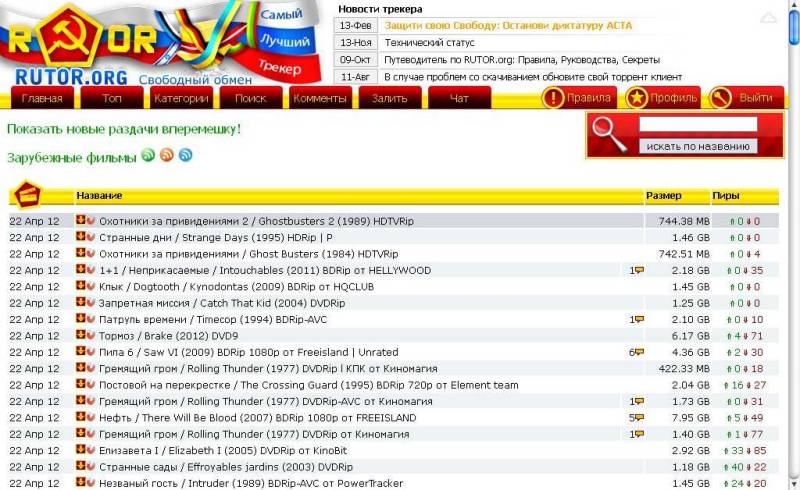
Task: Focus the search text input field
Action: click(x=698, y=125)
